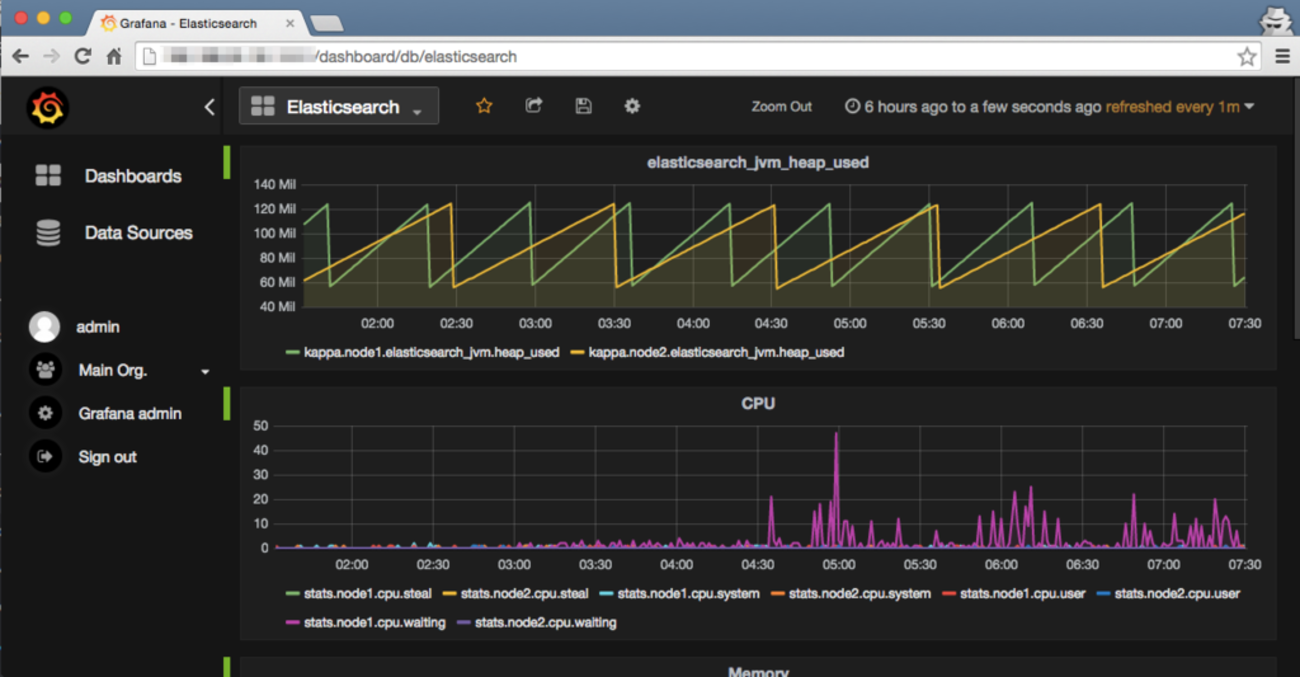Collapse the sidebar with chevron arrow
This screenshot has width=1300, height=677.
tap(209, 107)
